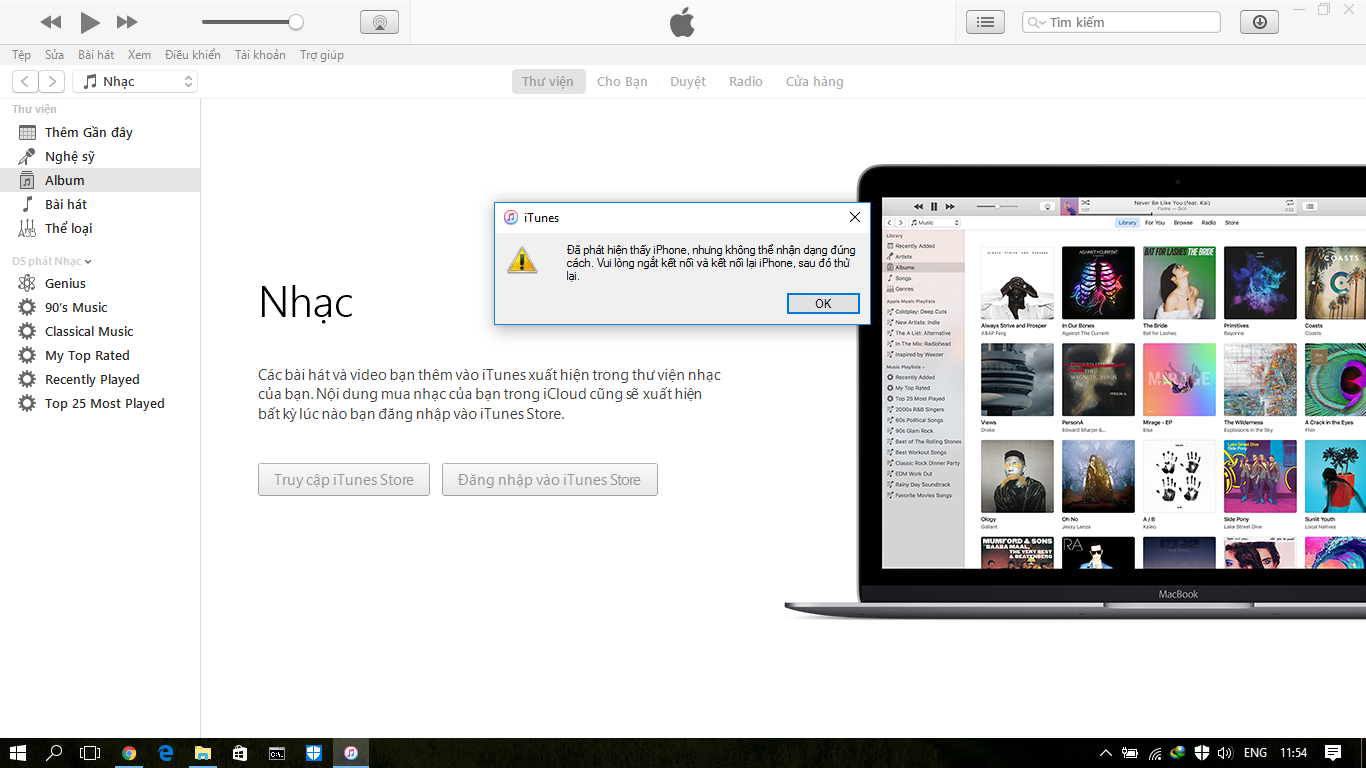1366x768 pixels.
Task: Open the Downloads arrow icon
Action: point(1259,22)
